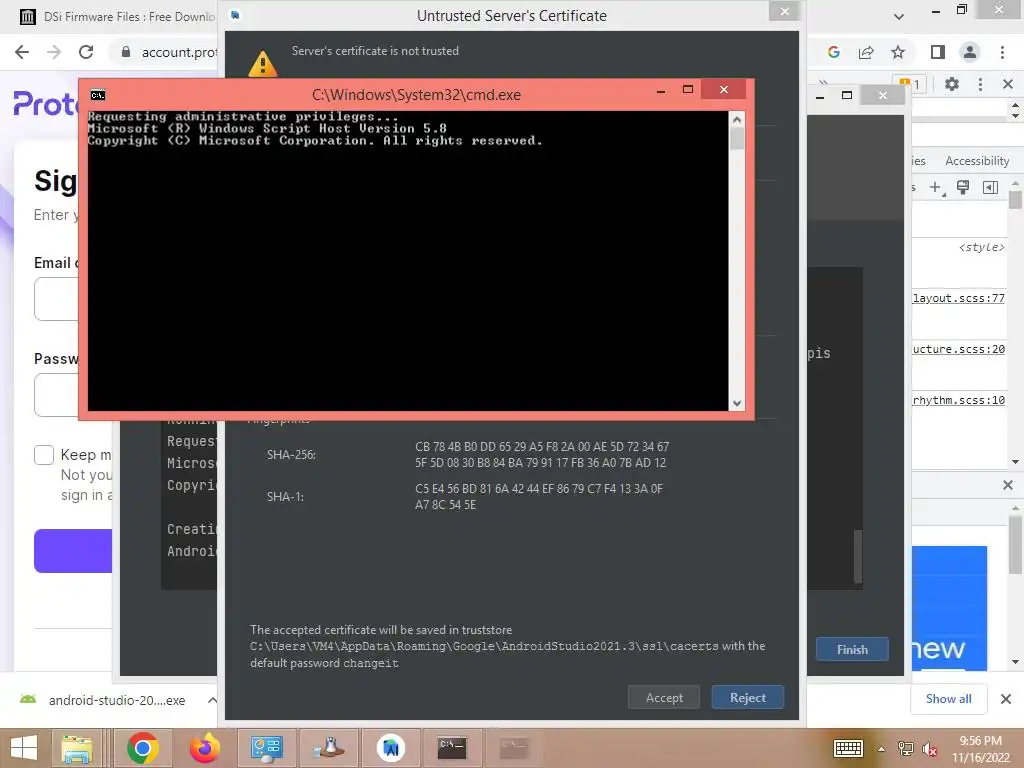Go back in the Chrome browser
Viewport: 1024px width, 768px height.
tap(22, 52)
